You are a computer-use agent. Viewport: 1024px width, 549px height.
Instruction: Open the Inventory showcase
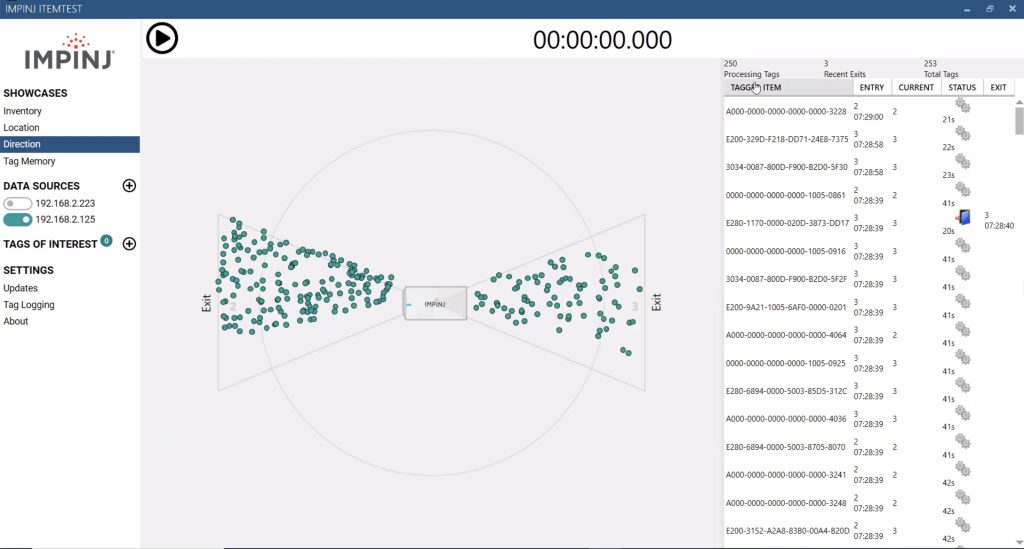pos(22,112)
